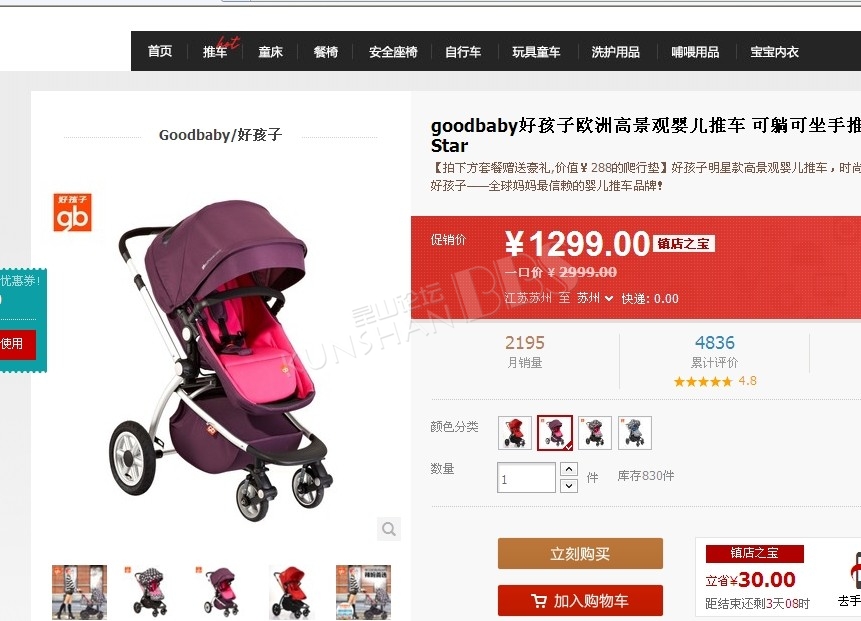Open the 安全座椅 navigation menu item

click(393, 52)
